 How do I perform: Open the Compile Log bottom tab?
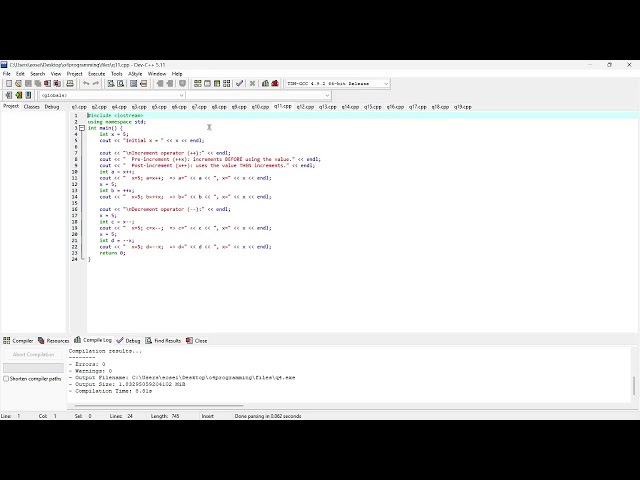93,340
